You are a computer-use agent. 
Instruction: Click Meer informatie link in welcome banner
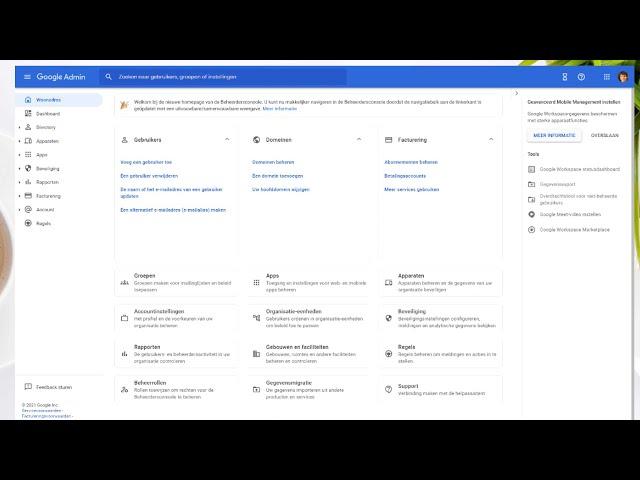pos(280,109)
